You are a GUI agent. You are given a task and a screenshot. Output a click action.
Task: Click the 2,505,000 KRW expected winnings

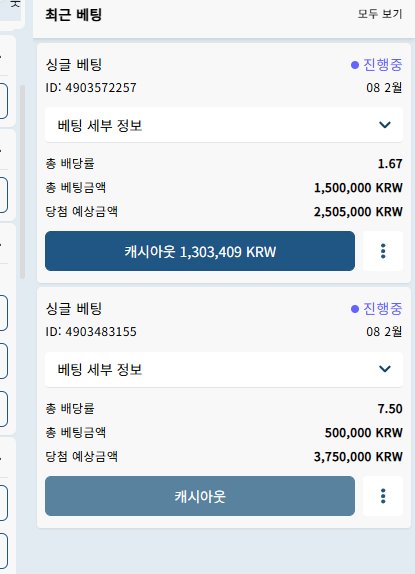point(358,212)
